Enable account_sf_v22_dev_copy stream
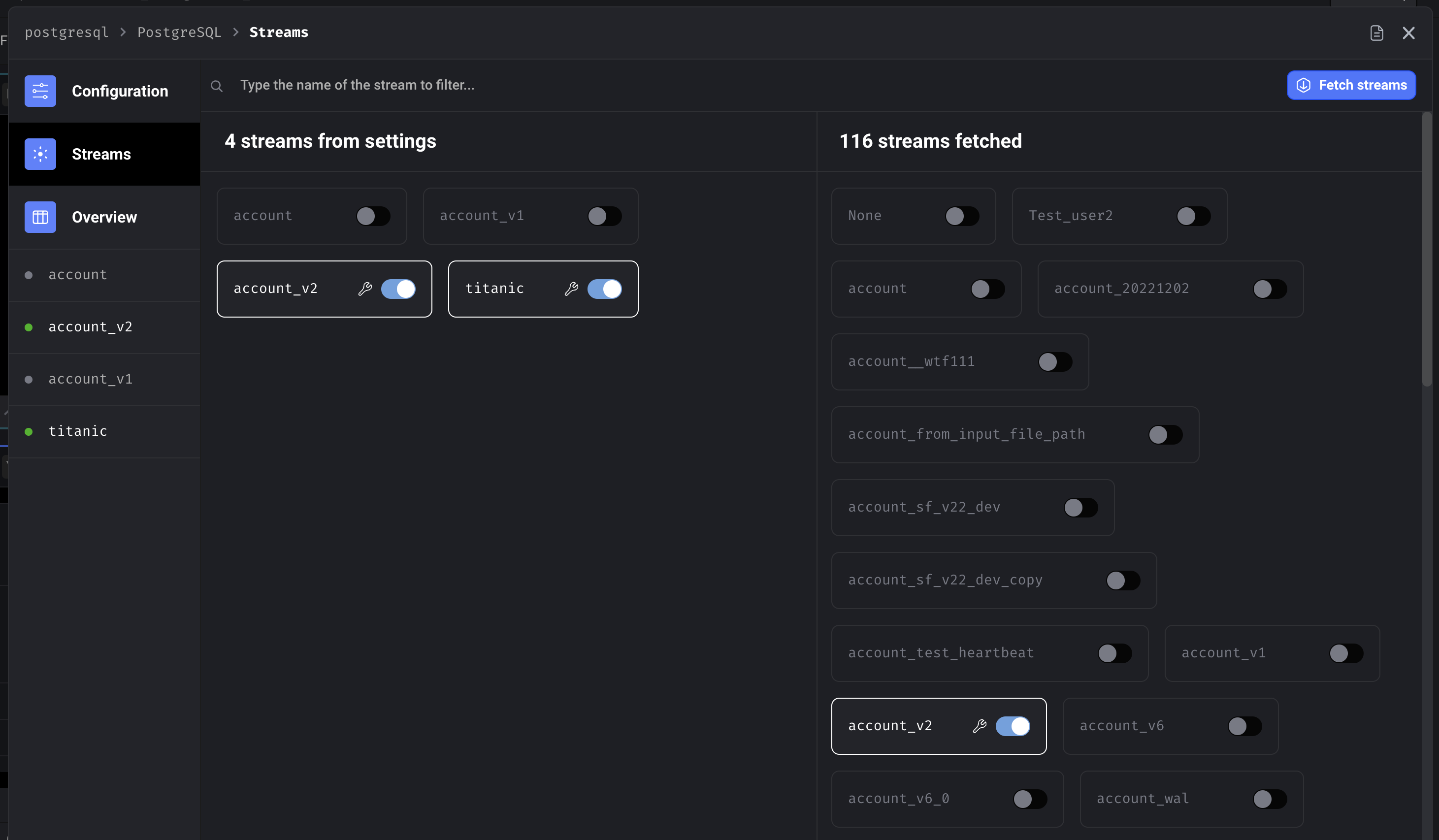 click(1123, 580)
